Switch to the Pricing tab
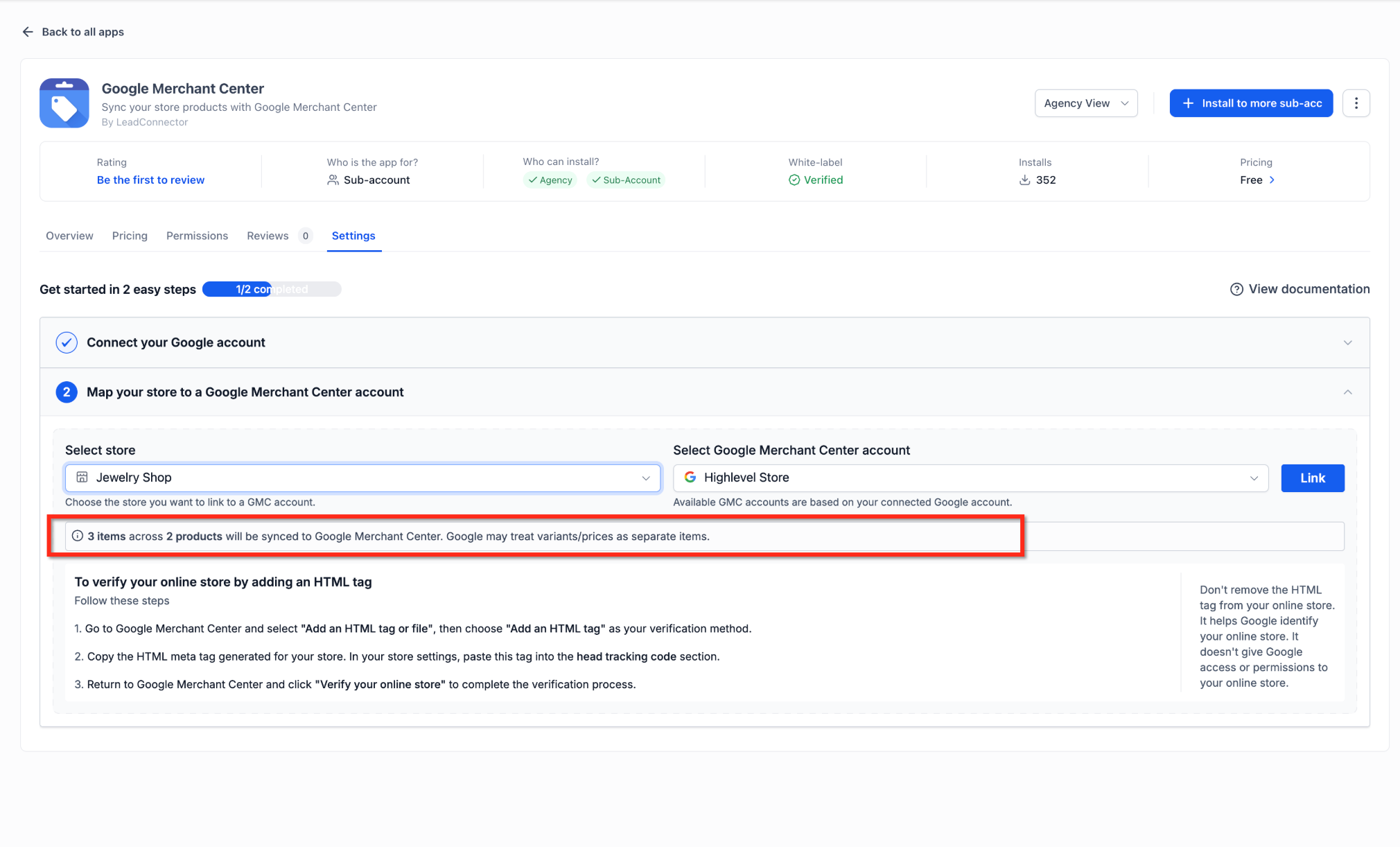 (130, 236)
